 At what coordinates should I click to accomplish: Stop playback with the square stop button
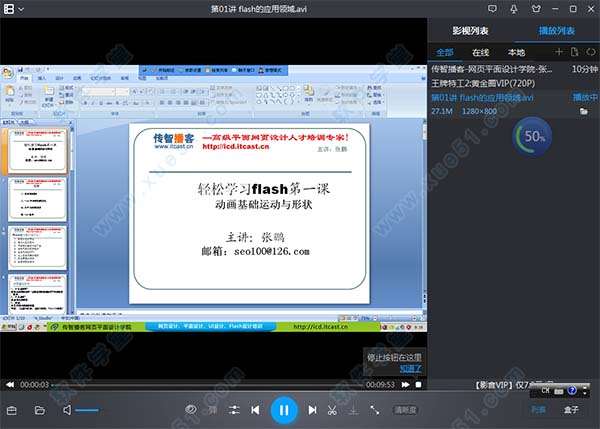[419, 384]
